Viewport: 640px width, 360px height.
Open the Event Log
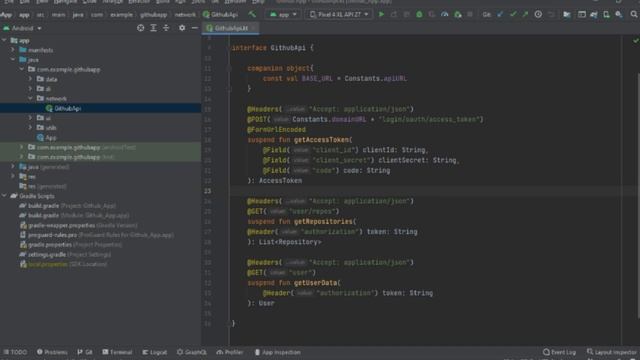(560, 352)
